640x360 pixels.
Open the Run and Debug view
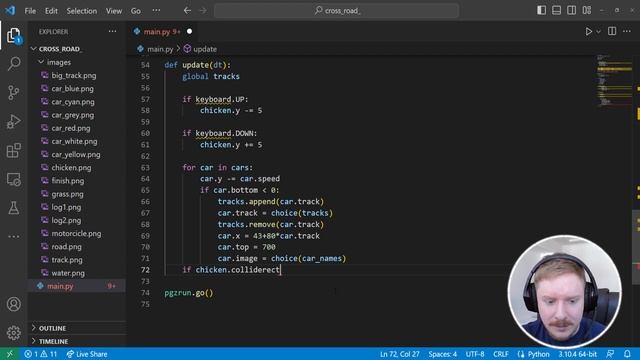pos(13,122)
